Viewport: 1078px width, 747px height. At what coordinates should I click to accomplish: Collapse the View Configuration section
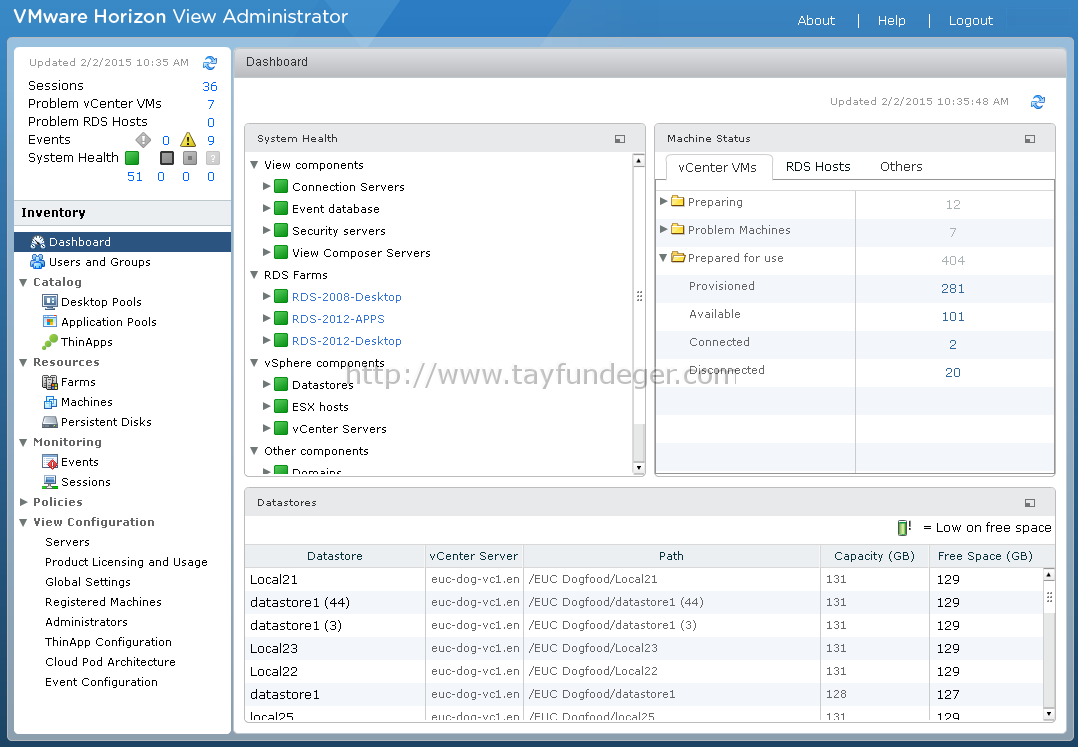coord(23,522)
